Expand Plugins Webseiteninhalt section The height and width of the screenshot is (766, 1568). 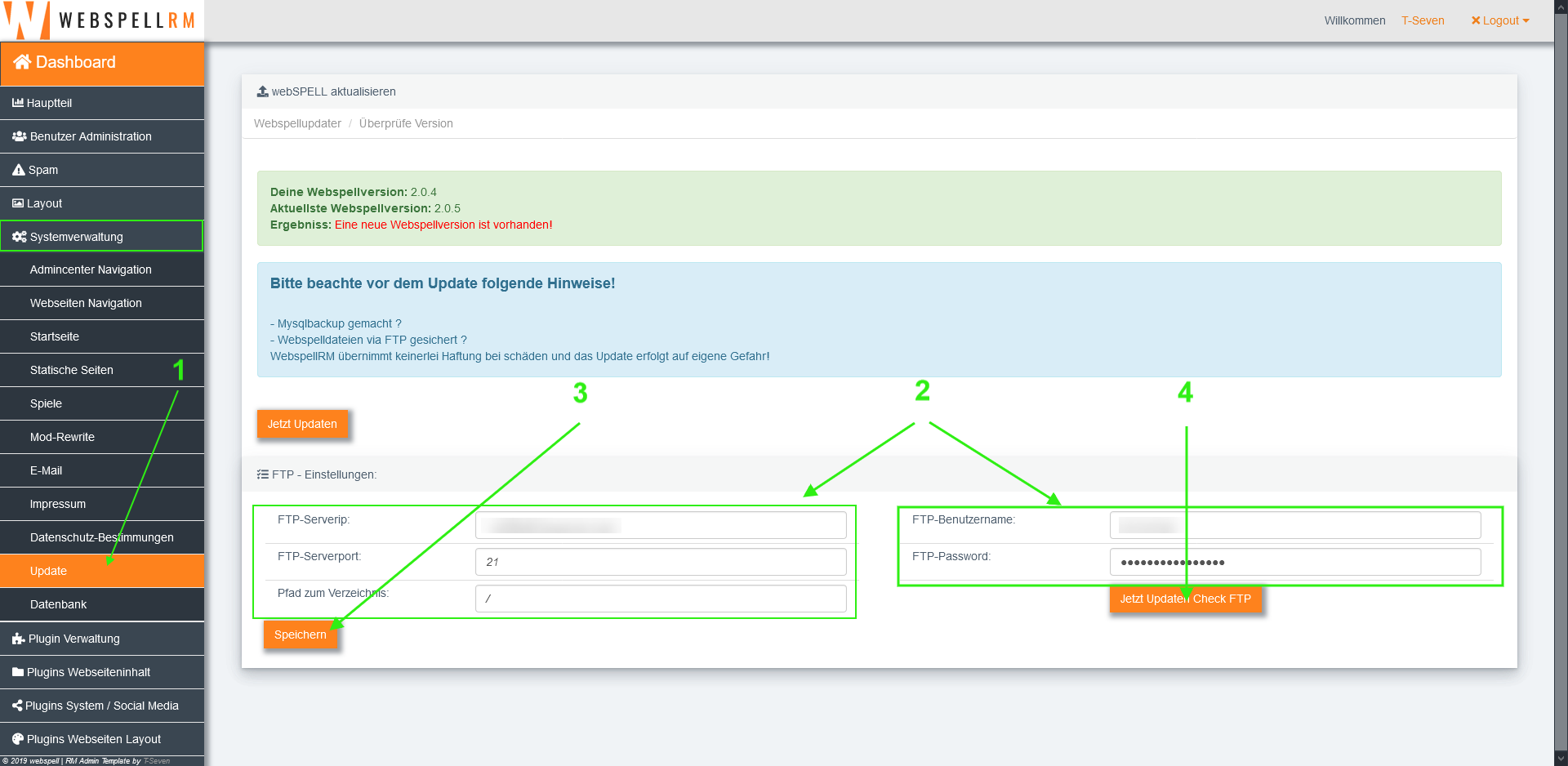102,672
